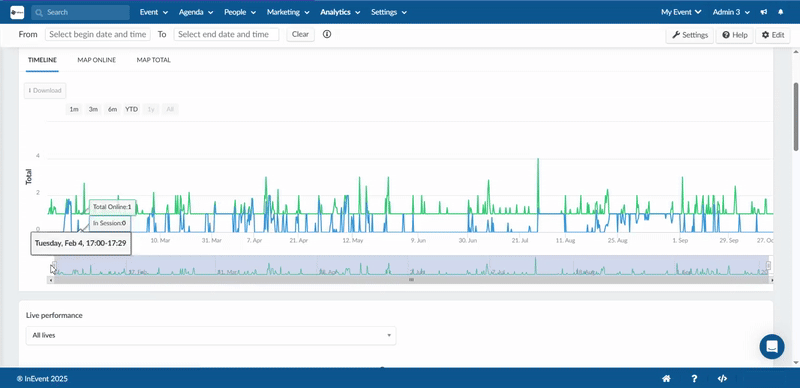Select the YTD range button

point(132,109)
